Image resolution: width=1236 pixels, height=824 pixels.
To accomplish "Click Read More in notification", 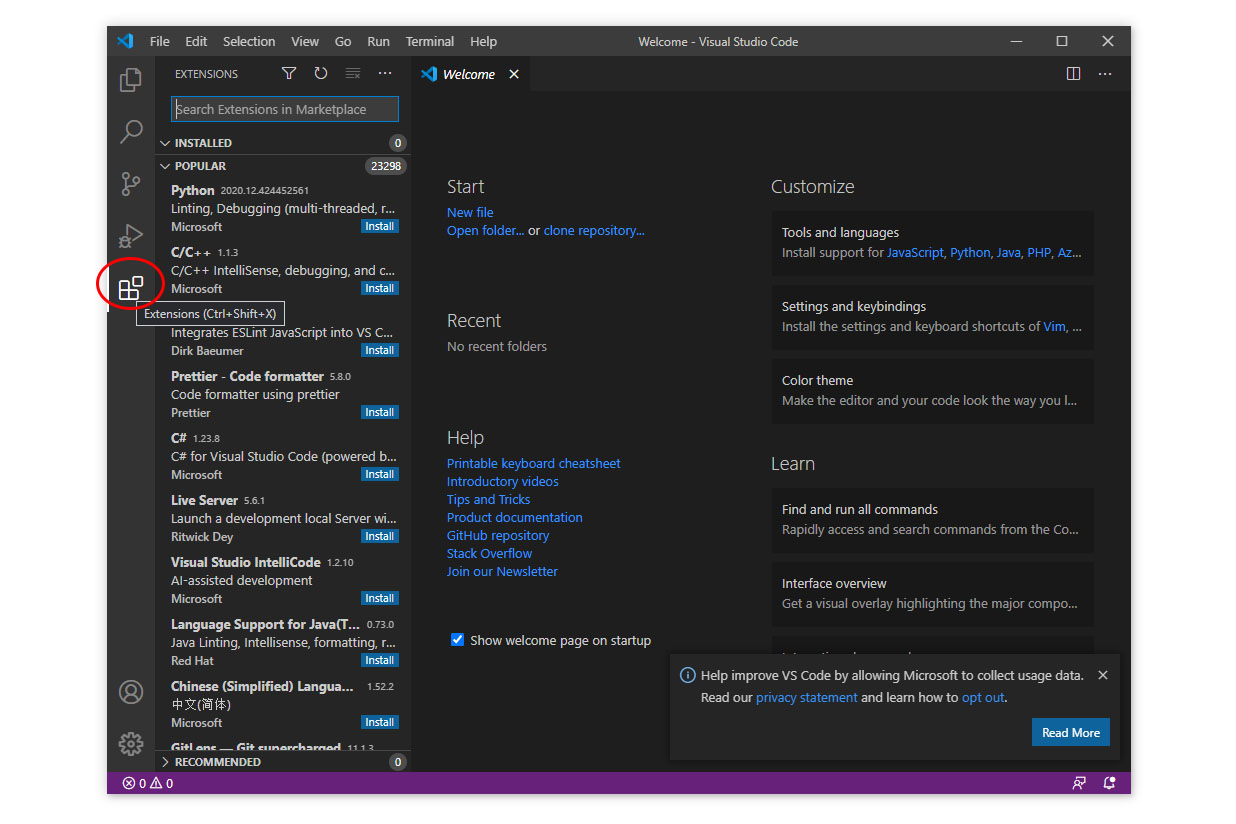I will [1070, 733].
